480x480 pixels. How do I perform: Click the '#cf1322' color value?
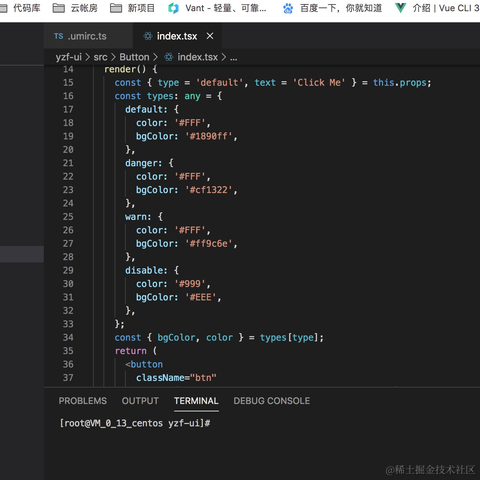tap(209, 190)
